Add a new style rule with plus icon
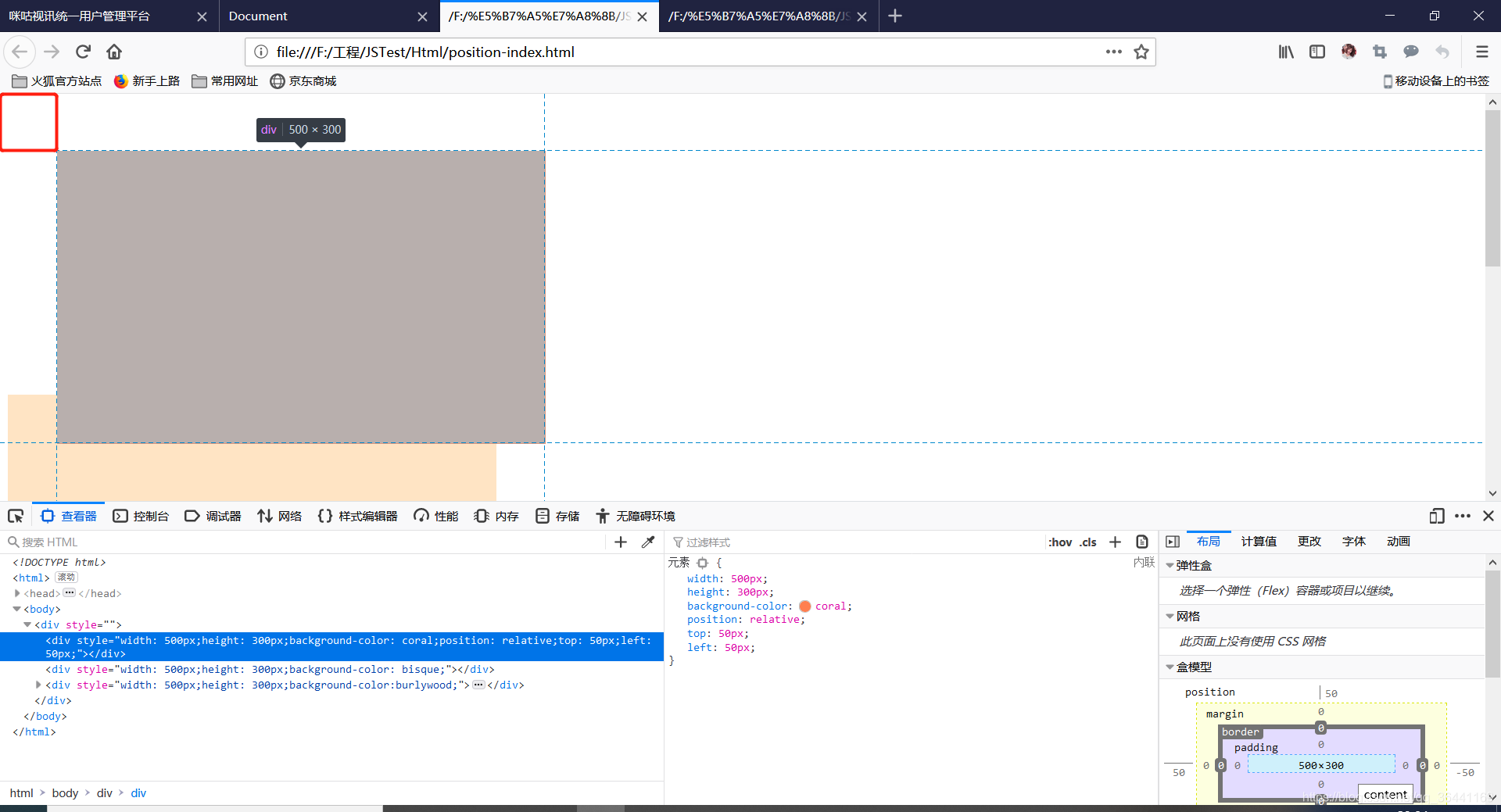Viewport: 1501px width, 812px height. click(1116, 542)
